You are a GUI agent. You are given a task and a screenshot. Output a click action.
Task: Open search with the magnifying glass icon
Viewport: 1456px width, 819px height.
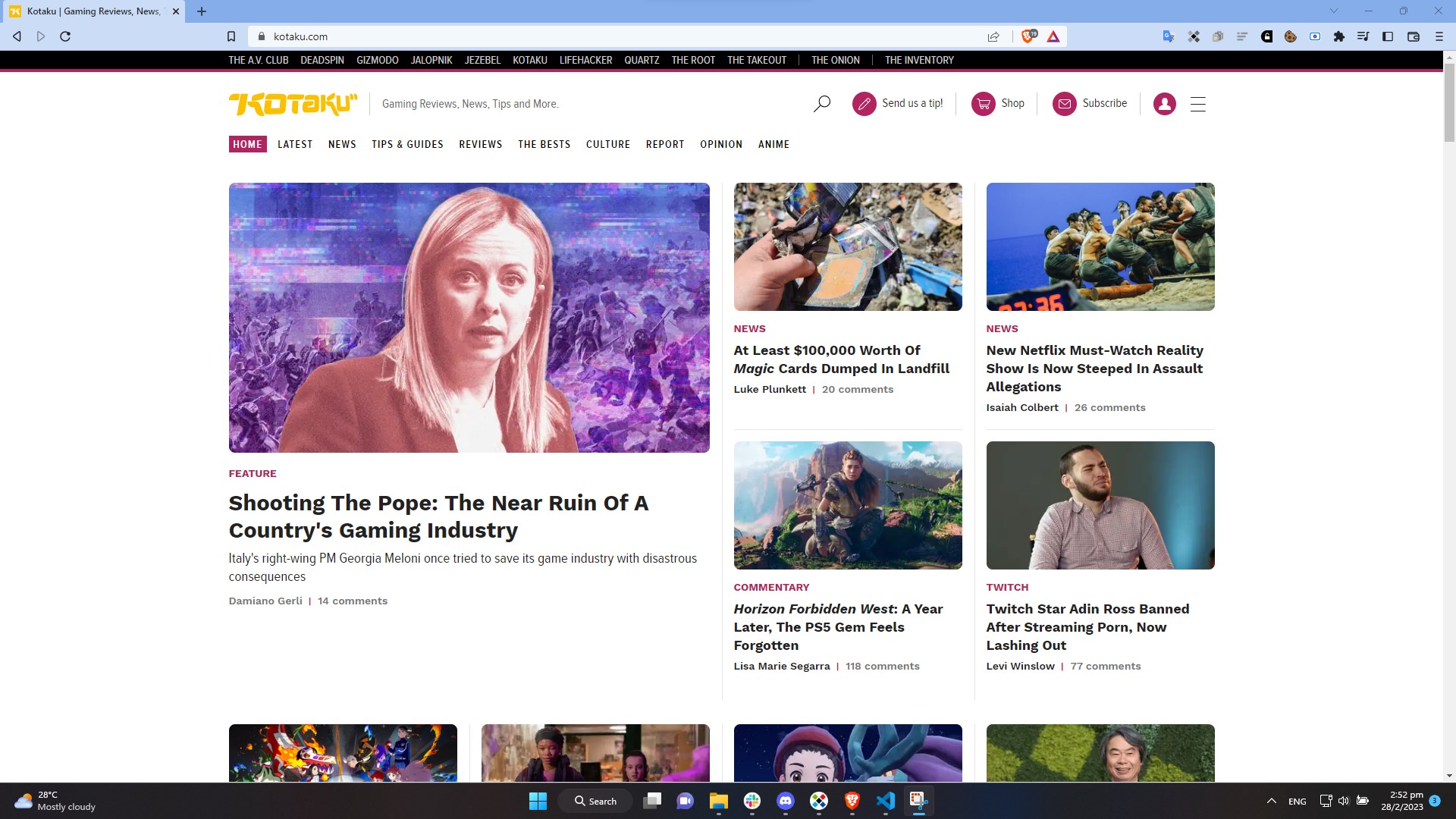pos(821,104)
